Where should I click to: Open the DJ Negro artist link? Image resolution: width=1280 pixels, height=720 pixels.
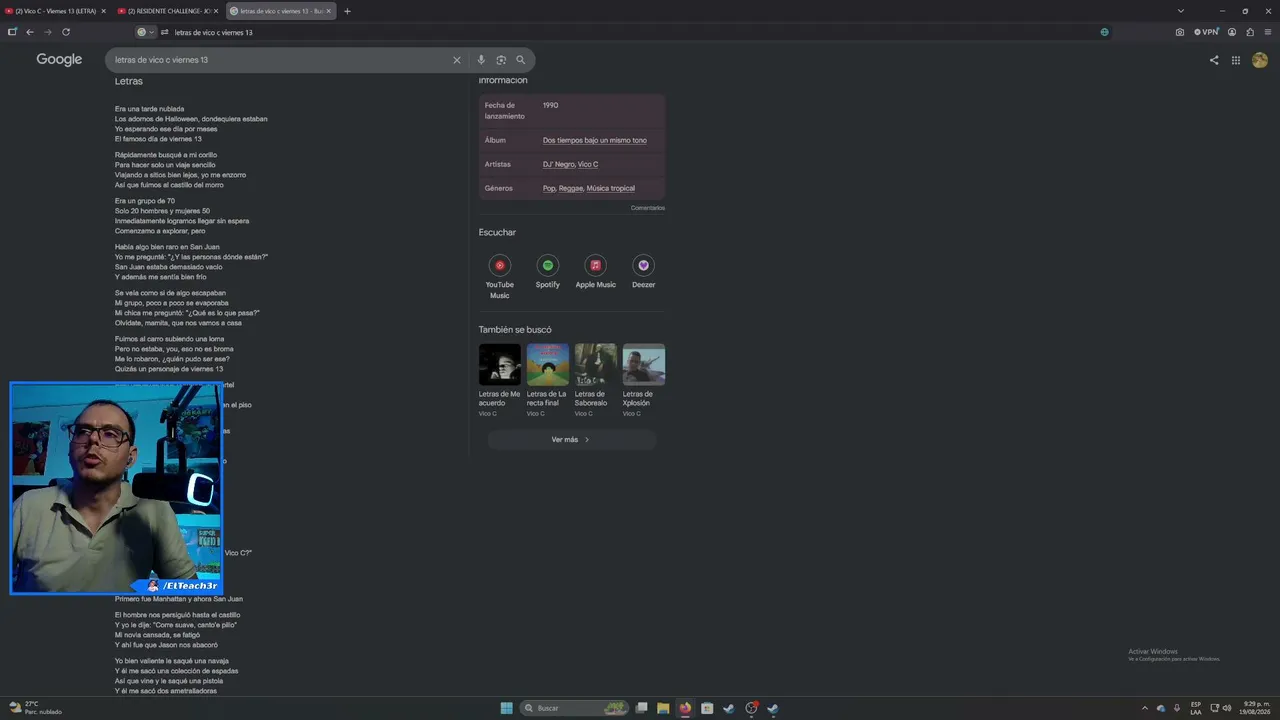coord(559,164)
